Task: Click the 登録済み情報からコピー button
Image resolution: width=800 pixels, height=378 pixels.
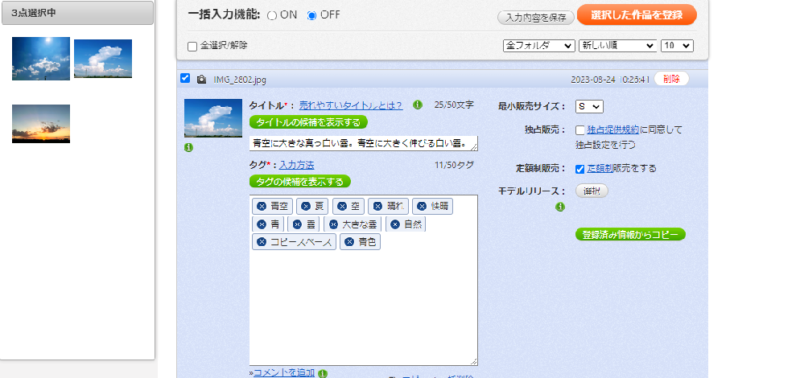Action: (630, 235)
